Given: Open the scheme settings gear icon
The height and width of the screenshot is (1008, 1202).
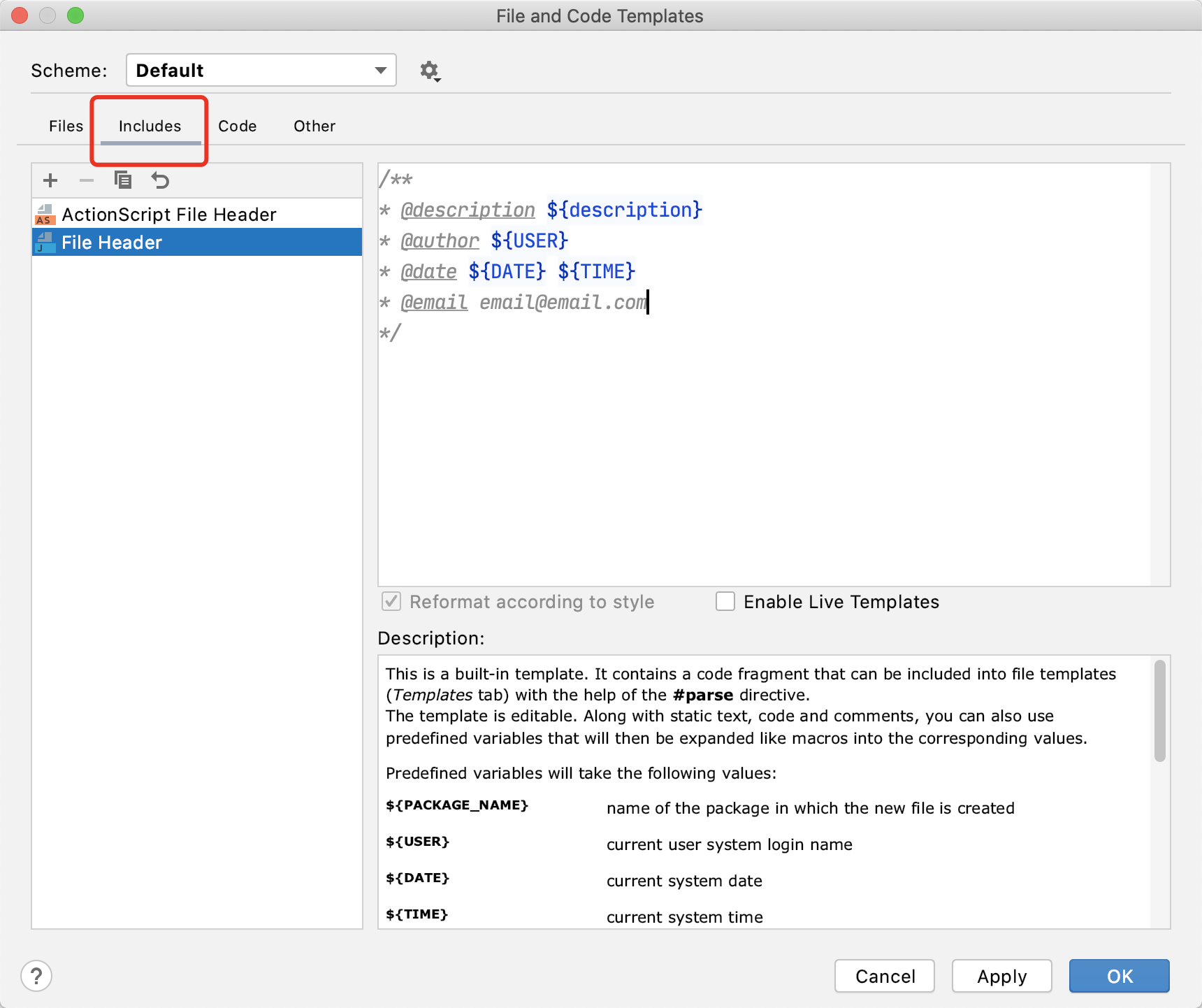Looking at the screenshot, I should pyautogui.click(x=429, y=71).
